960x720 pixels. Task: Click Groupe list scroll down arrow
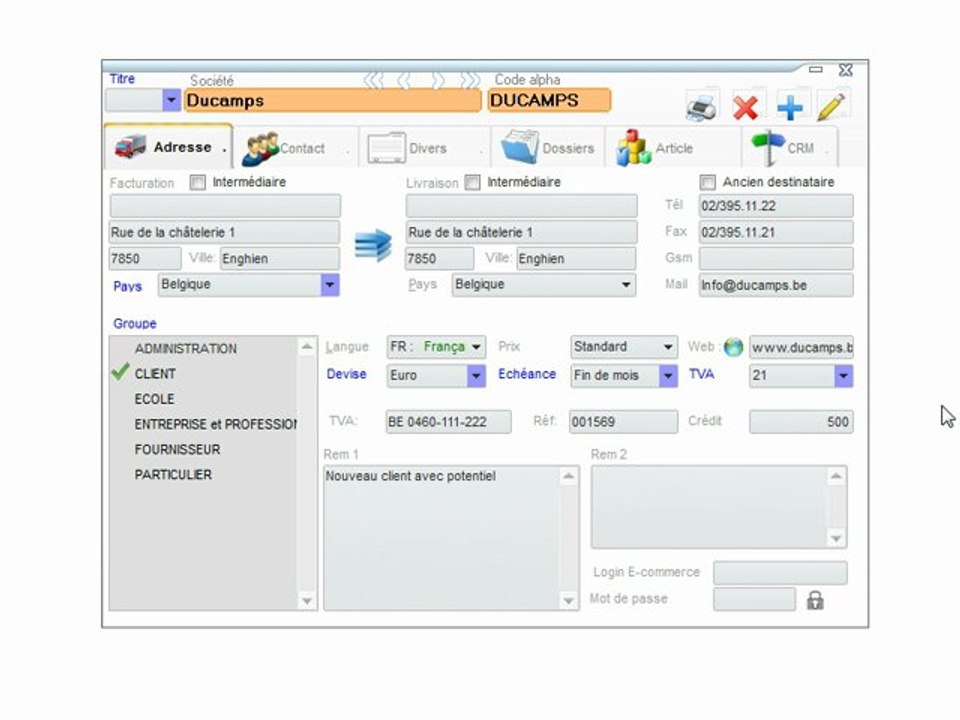(307, 601)
